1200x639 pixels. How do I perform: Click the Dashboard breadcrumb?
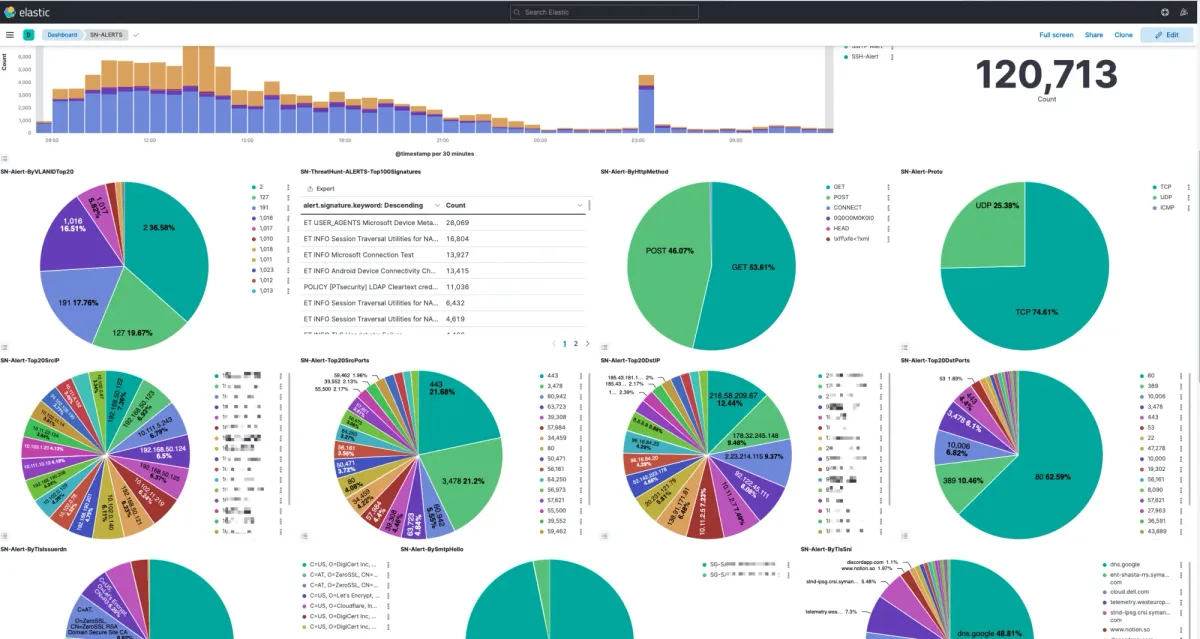tap(62, 34)
